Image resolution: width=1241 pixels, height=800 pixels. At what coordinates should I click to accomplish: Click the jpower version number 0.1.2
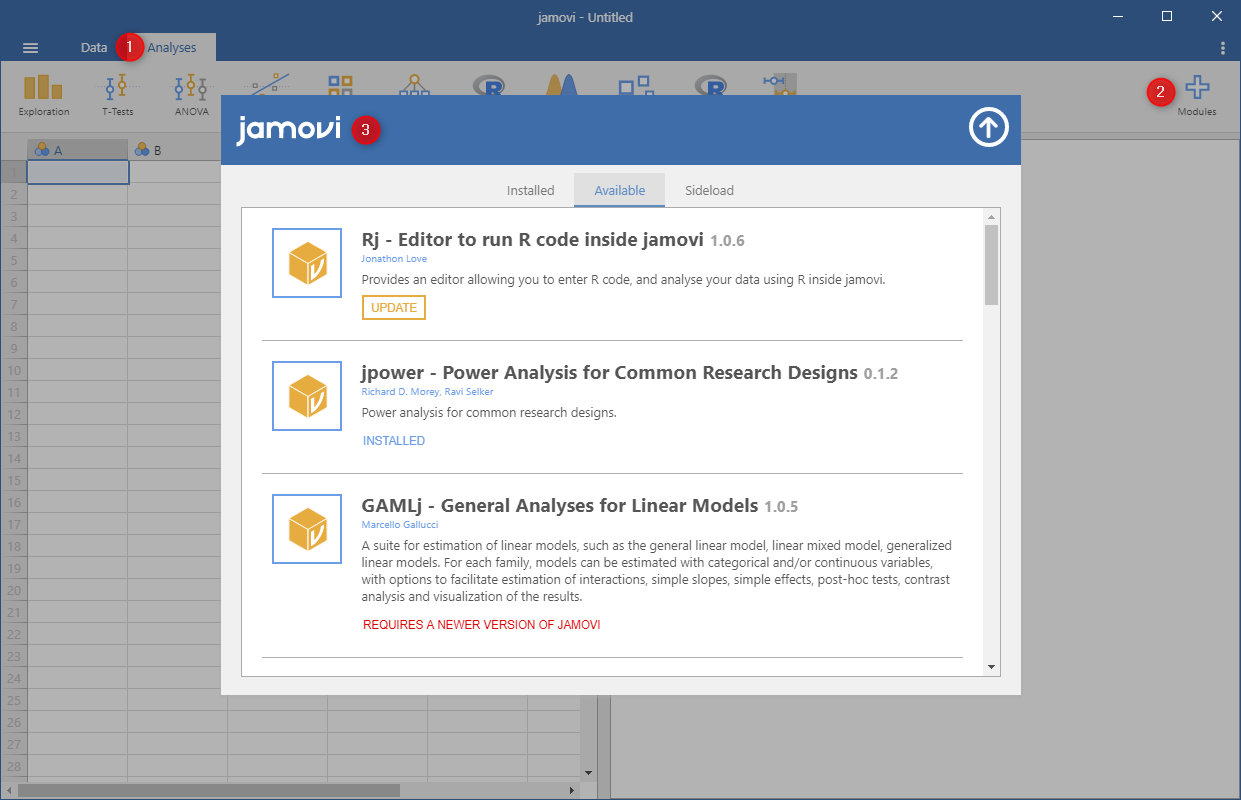[x=881, y=374]
